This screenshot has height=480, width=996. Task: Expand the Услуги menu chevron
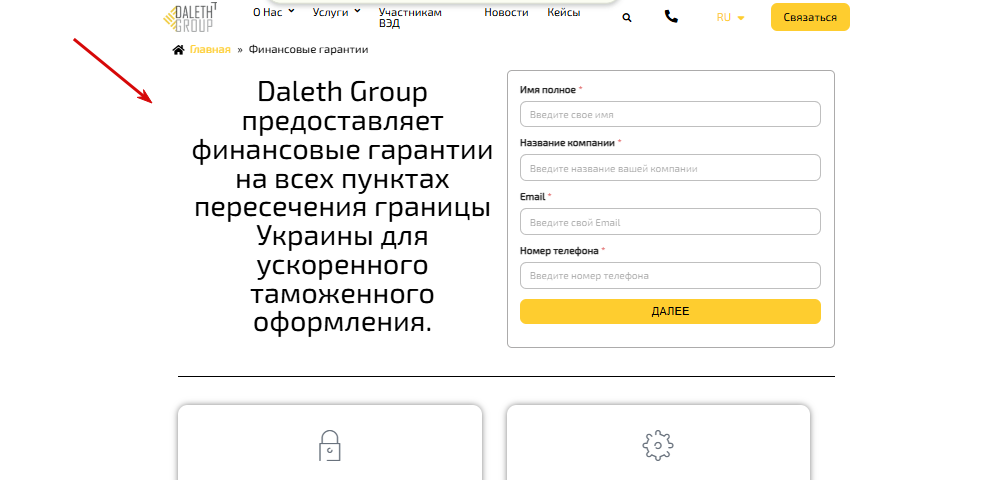coord(357,11)
